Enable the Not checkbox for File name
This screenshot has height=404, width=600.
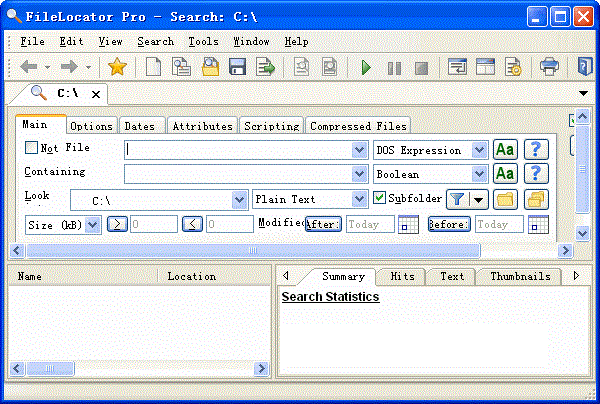[x=31, y=148]
